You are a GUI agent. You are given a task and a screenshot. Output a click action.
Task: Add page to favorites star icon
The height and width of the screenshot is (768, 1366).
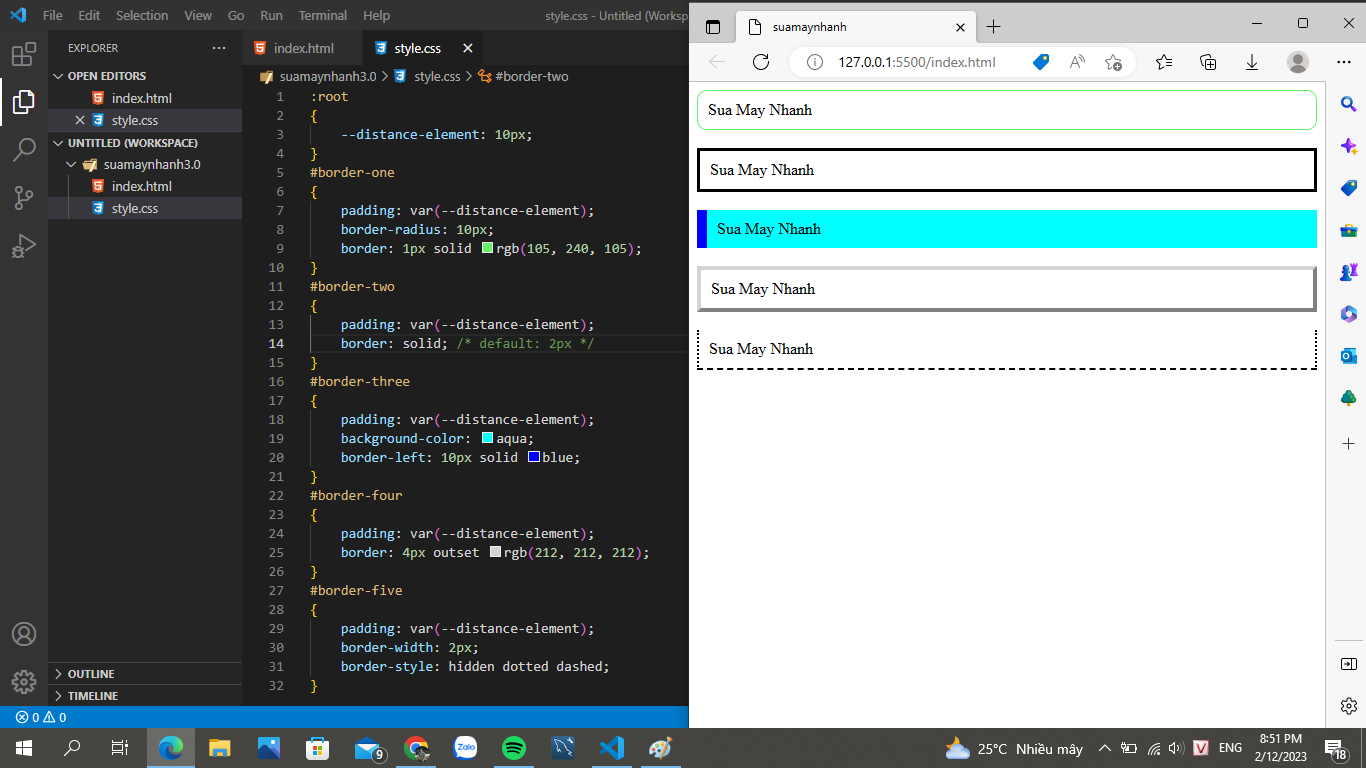click(1113, 62)
